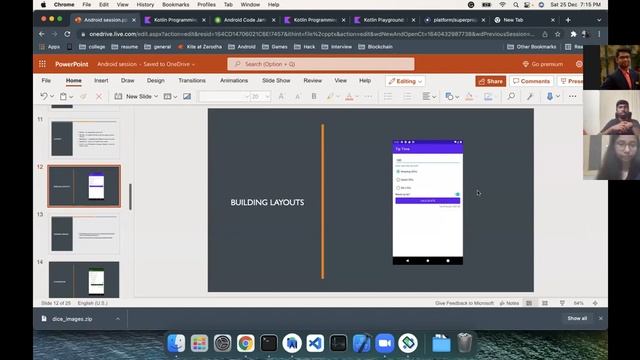Click the red Delete X icon
Image resolution: width=640 pixels, height=360 pixels.
(99, 96)
